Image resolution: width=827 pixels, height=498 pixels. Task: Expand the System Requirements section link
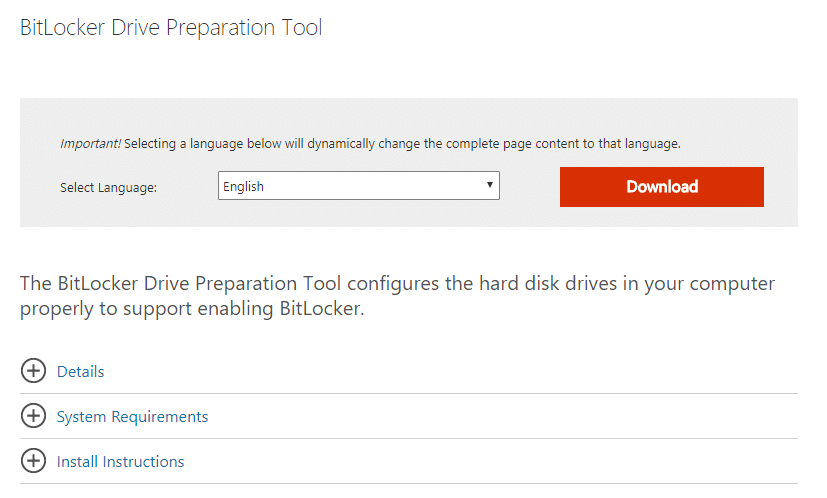(x=132, y=417)
